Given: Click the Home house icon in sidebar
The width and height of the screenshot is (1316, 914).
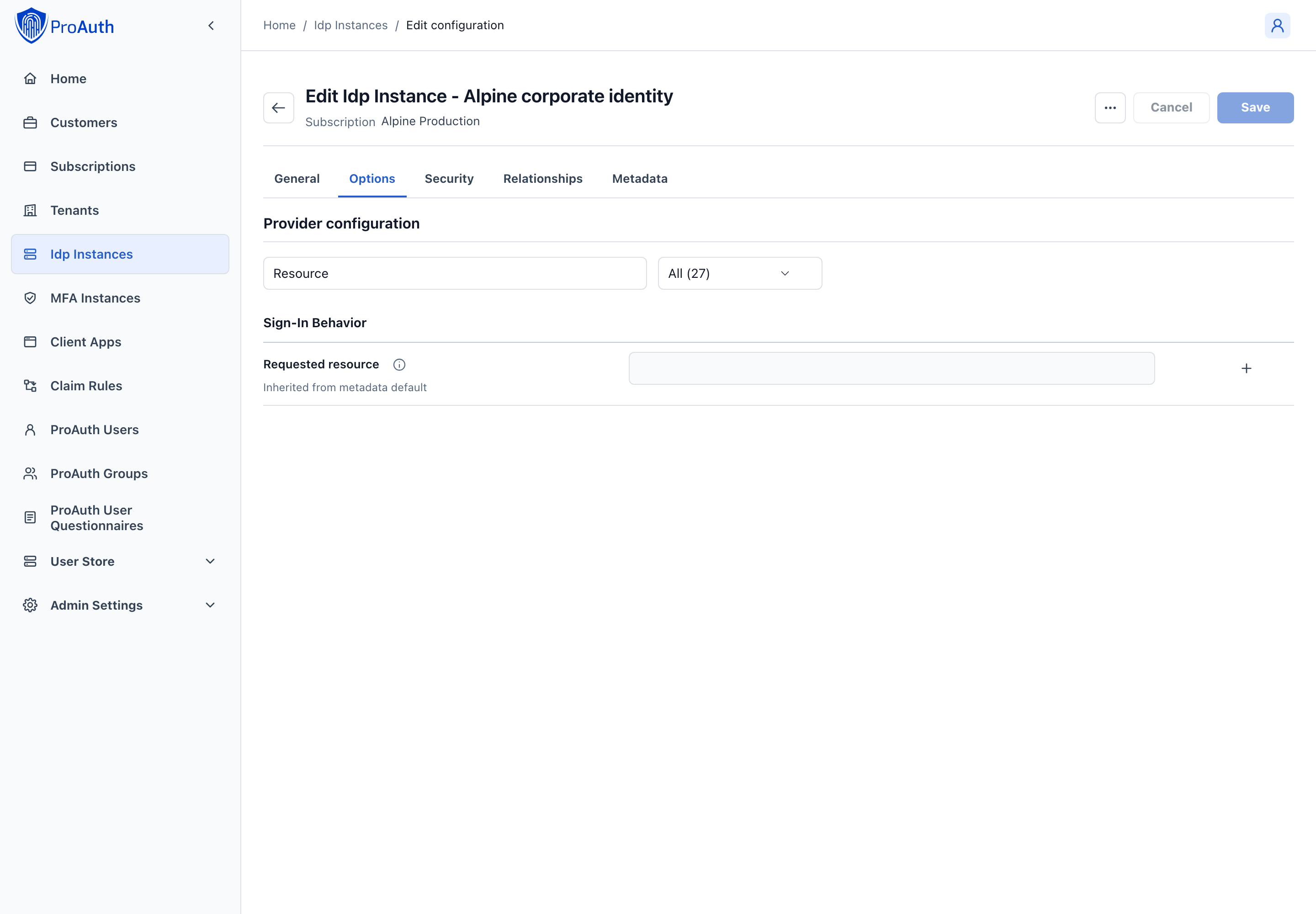Looking at the screenshot, I should (x=30, y=79).
